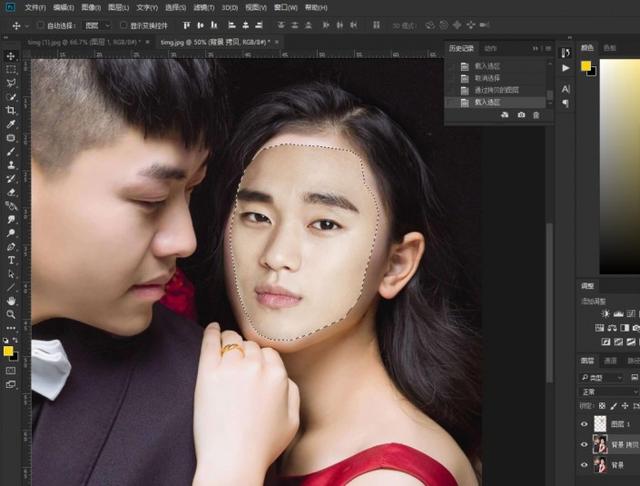Select the Pen tool
Viewport: 640px width, 486px height.
pos(11,247)
